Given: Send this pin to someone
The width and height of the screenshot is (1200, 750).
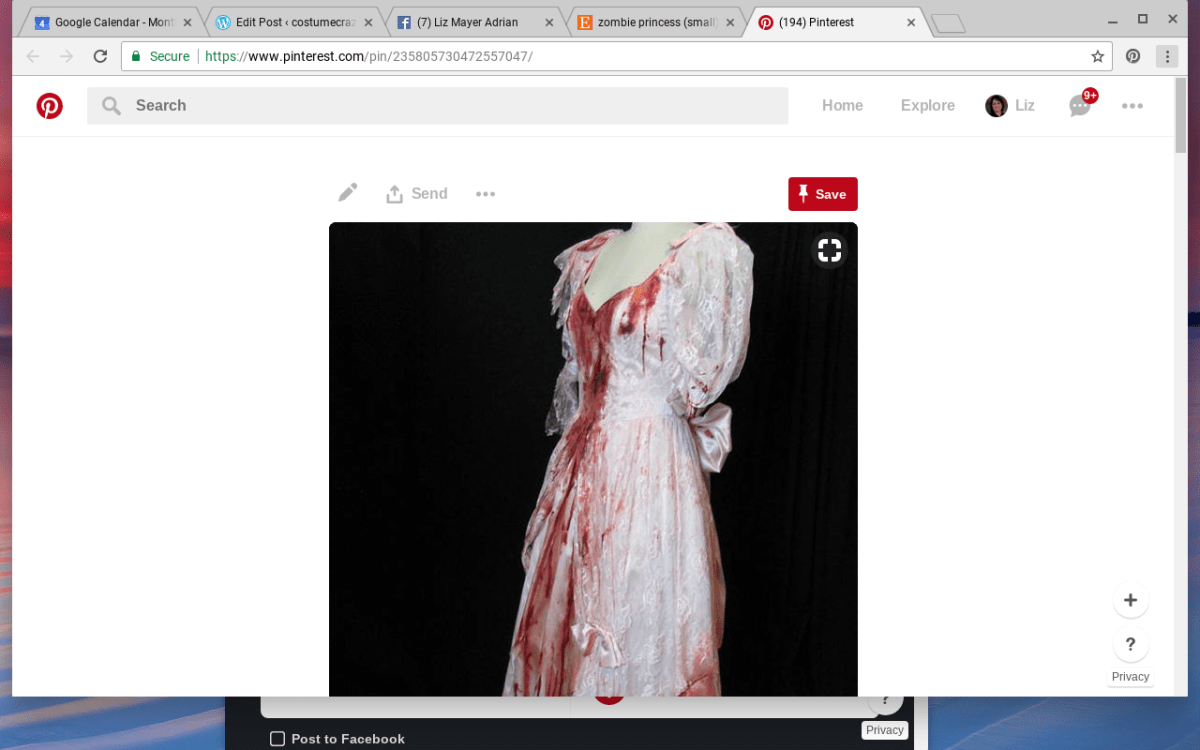Looking at the screenshot, I should (417, 194).
